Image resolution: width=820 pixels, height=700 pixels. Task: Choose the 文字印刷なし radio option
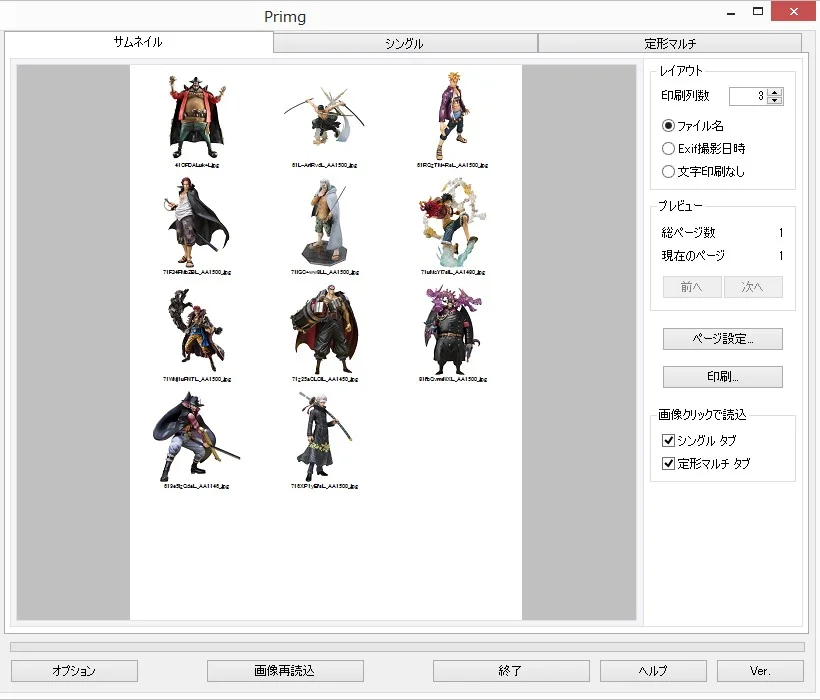coord(703,171)
